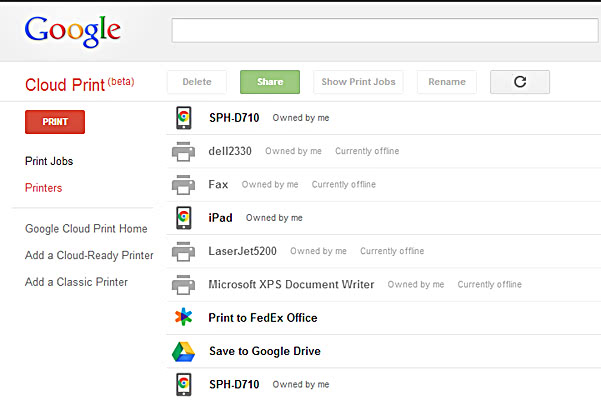Screen dimensions: 601x400
Task: Select the iPad device icon
Action: pos(184,218)
